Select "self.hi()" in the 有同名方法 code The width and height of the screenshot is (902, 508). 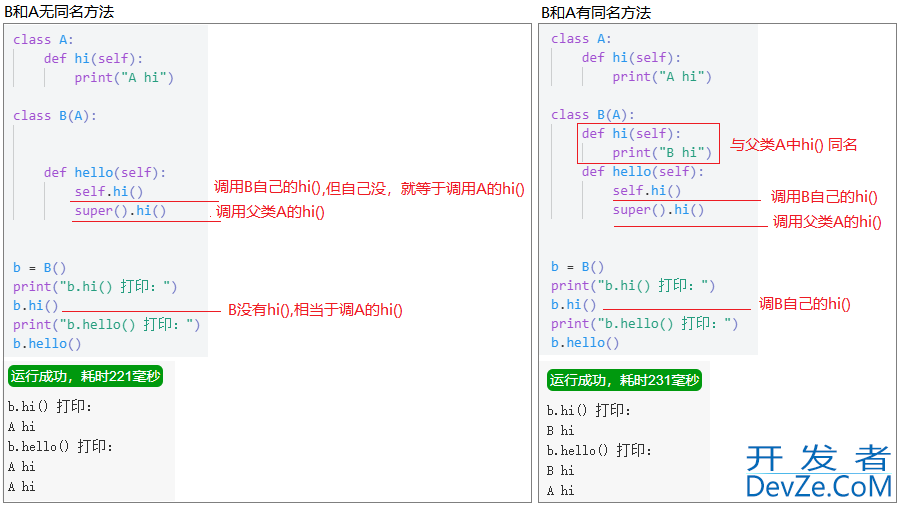click(647, 190)
